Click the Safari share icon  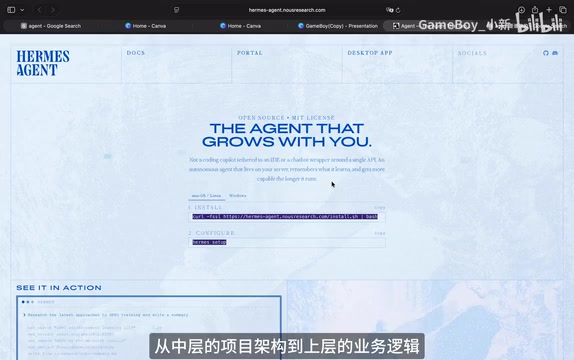point(535,10)
